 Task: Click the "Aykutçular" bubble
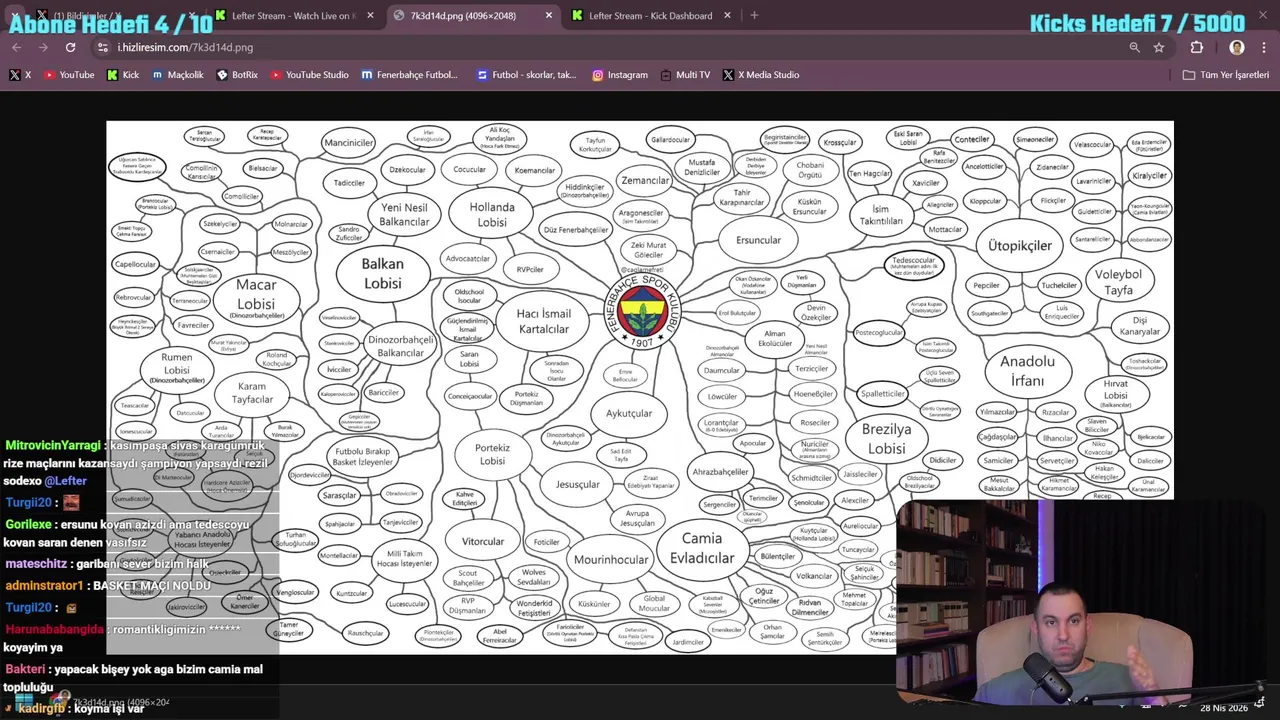click(629, 413)
